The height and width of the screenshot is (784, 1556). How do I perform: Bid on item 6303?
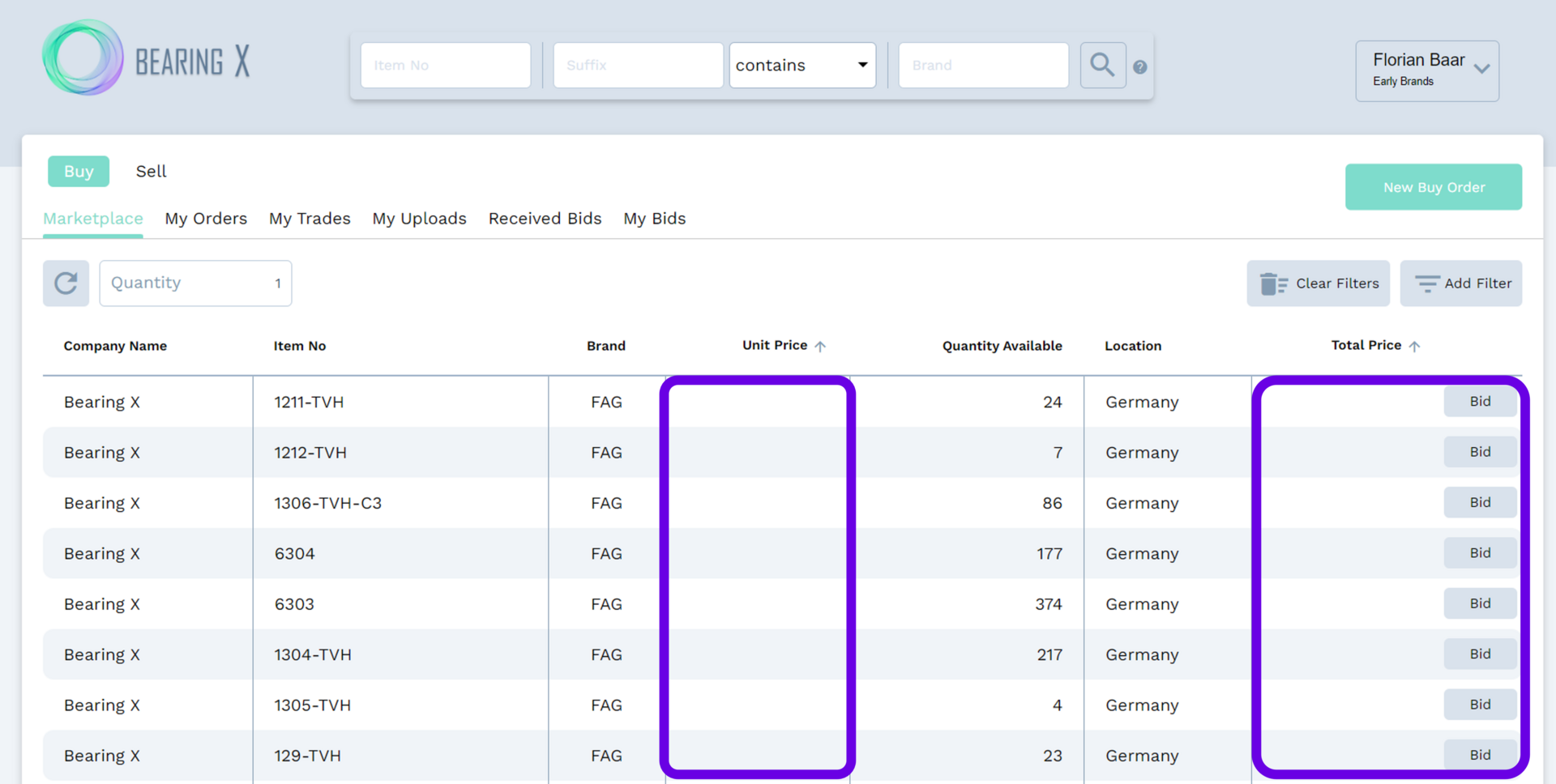pos(1480,603)
